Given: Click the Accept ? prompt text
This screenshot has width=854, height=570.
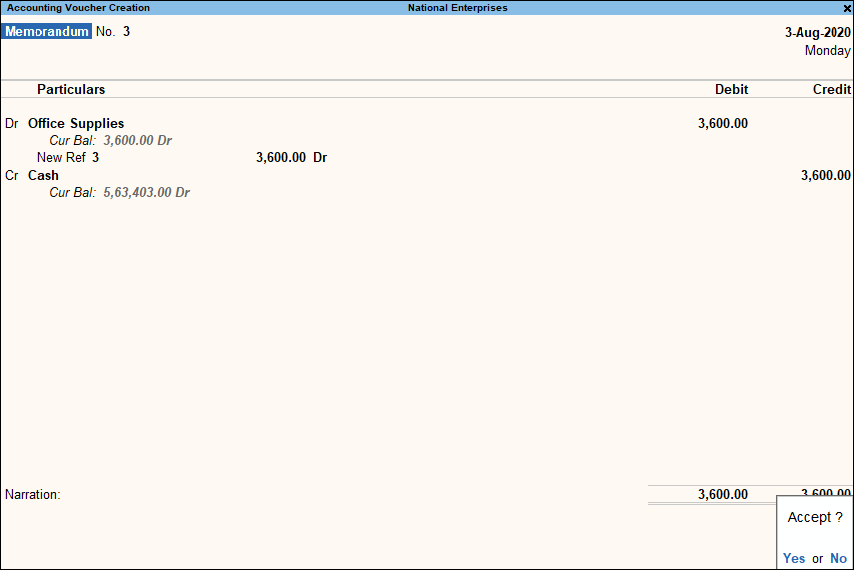Looking at the screenshot, I should 815,517.
